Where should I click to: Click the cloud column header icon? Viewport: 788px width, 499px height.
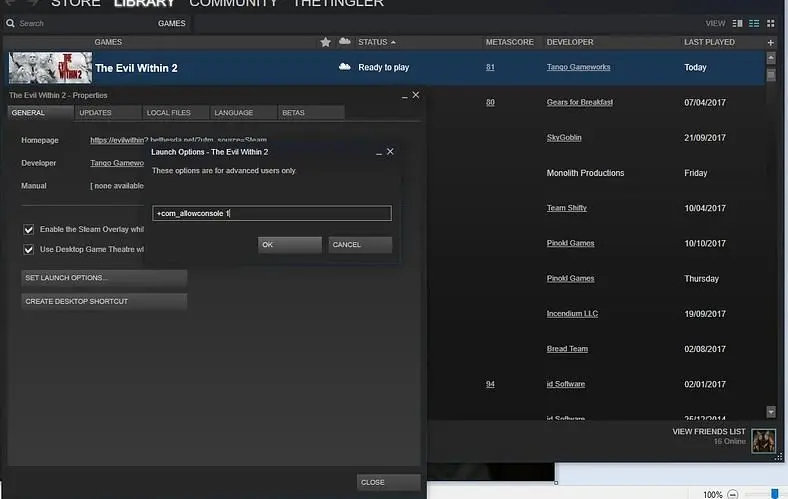click(345, 41)
